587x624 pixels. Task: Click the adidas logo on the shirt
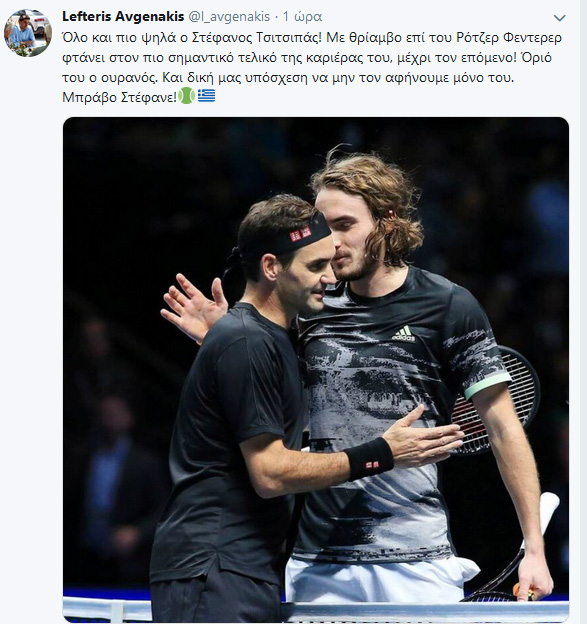[404, 333]
